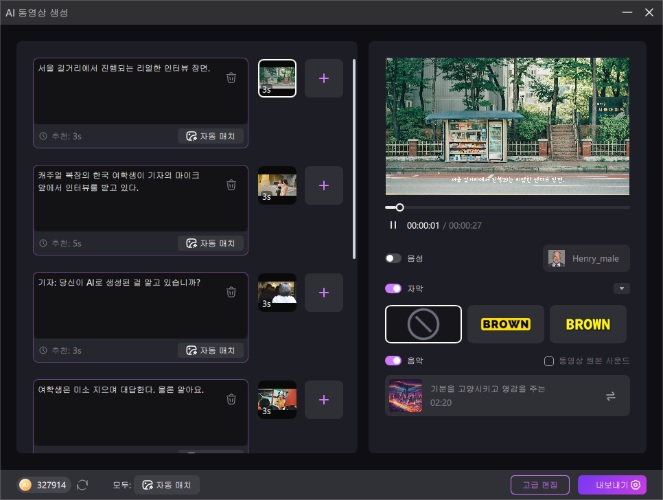Viewport: 663px width, 500px height.
Task: Open advanced editing
Action: tap(540, 485)
